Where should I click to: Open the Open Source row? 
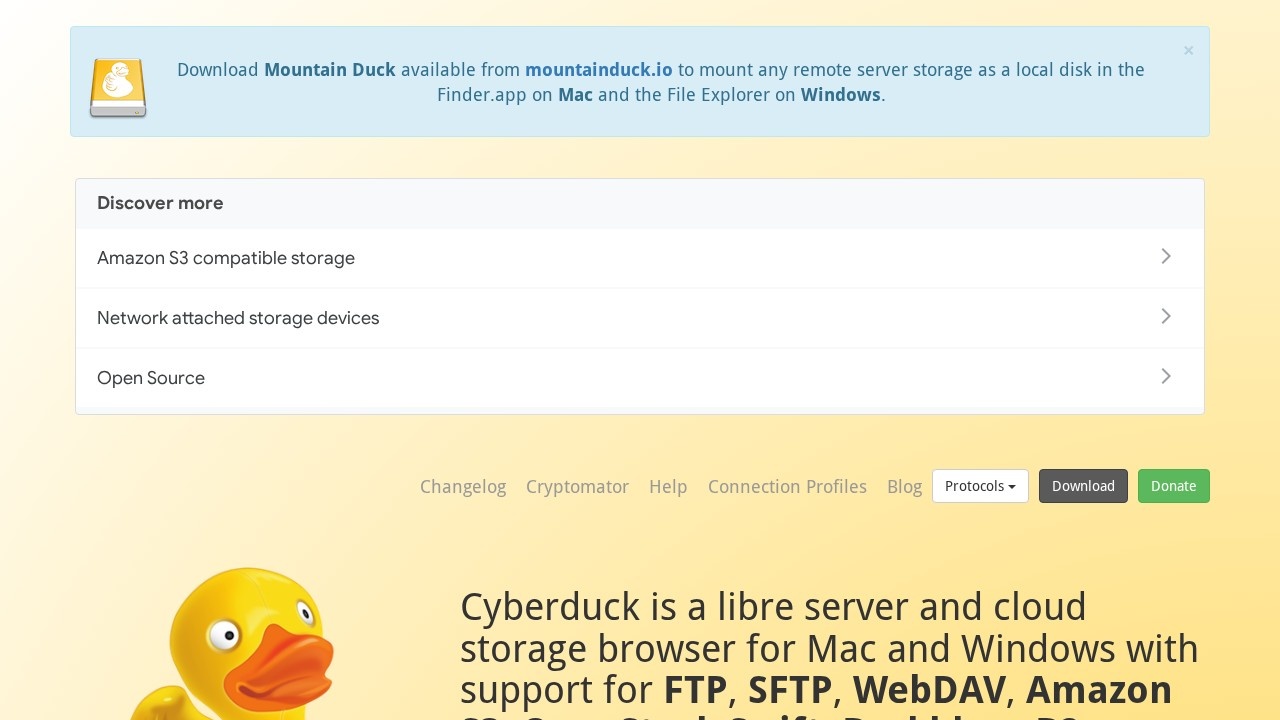point(640,378)
